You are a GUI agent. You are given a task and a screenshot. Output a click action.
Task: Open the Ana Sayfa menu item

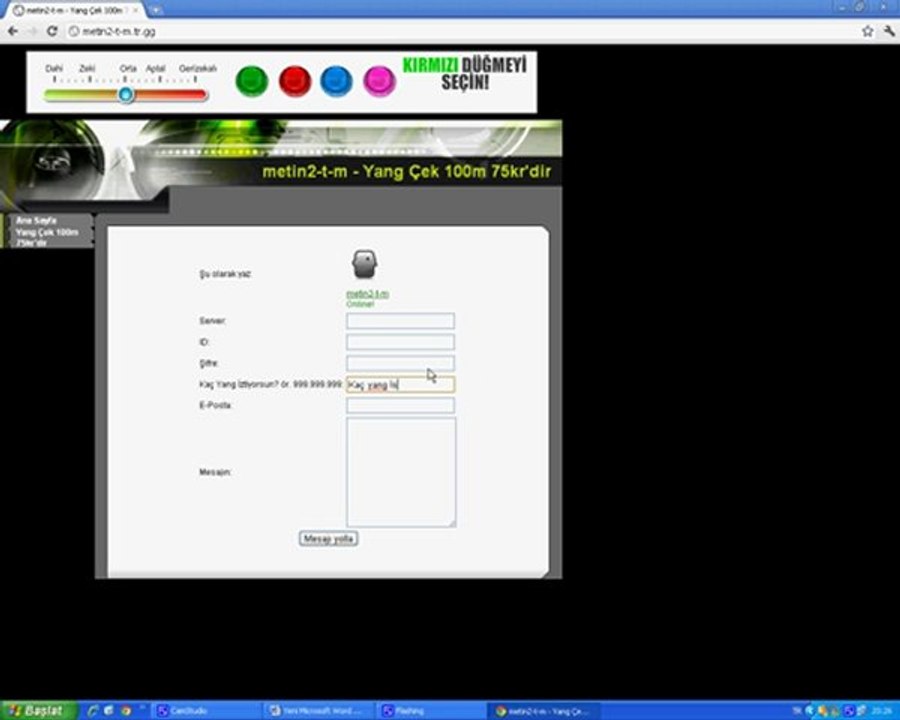[36, 220]
